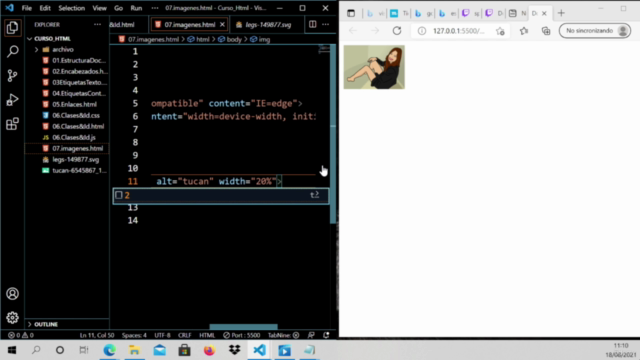This screenshot has height=360, width=640.
Task: Open Source Control view
Action: tap(12, 76)
